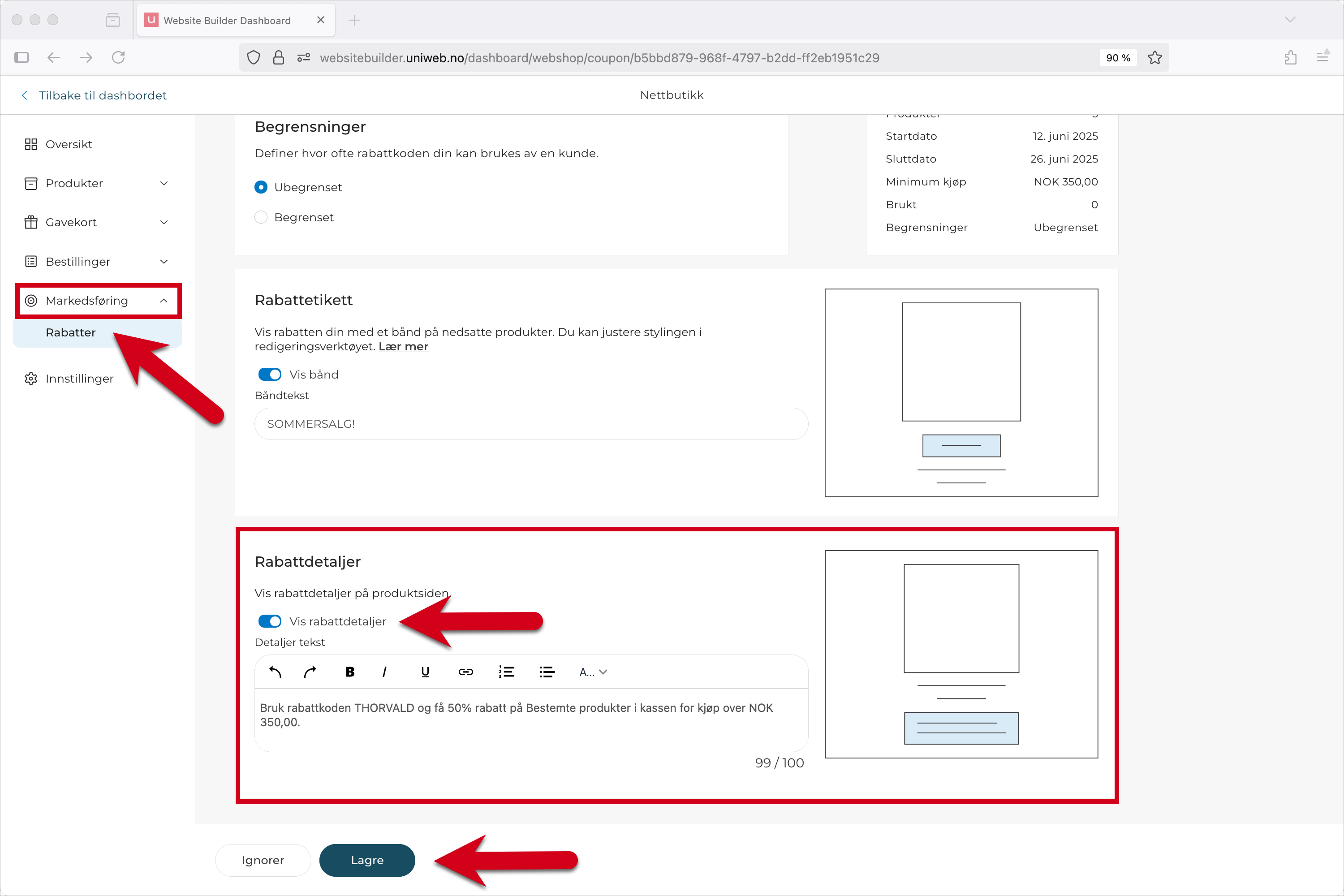Click into the Detaljer tekst editor area
1344x896 pixels.
[531, 720]
